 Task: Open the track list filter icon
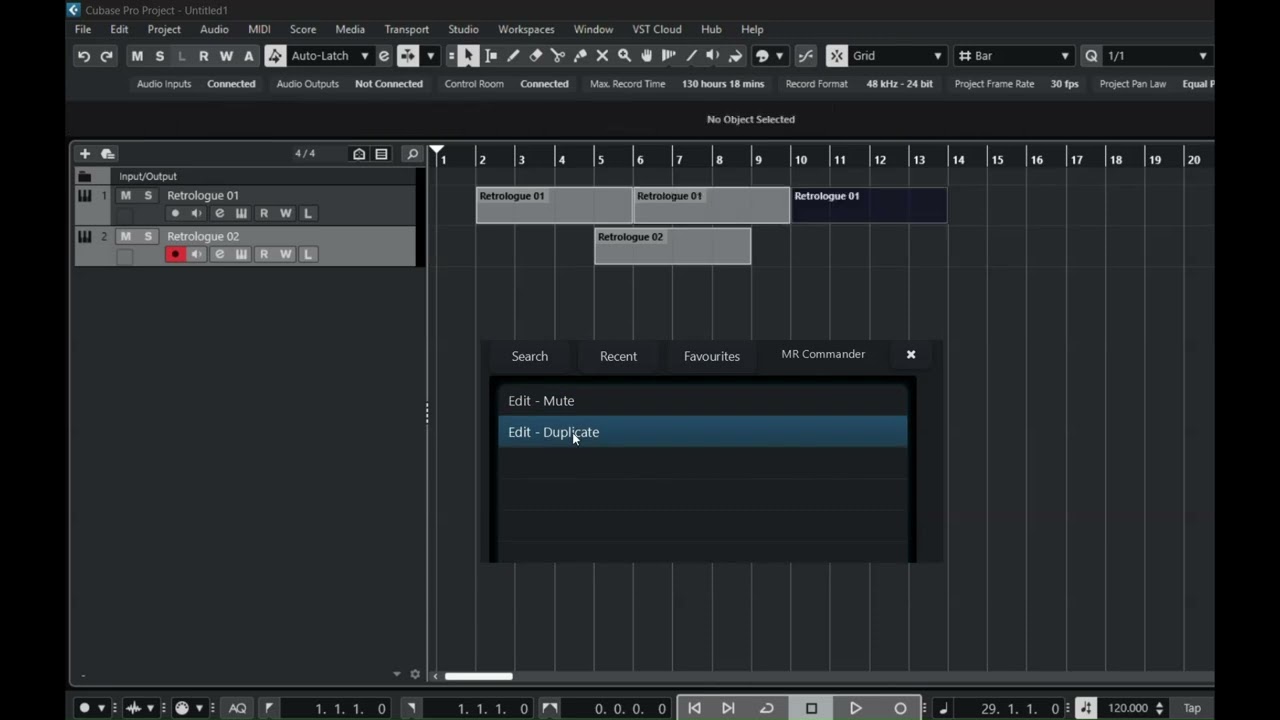click(381, 154)
